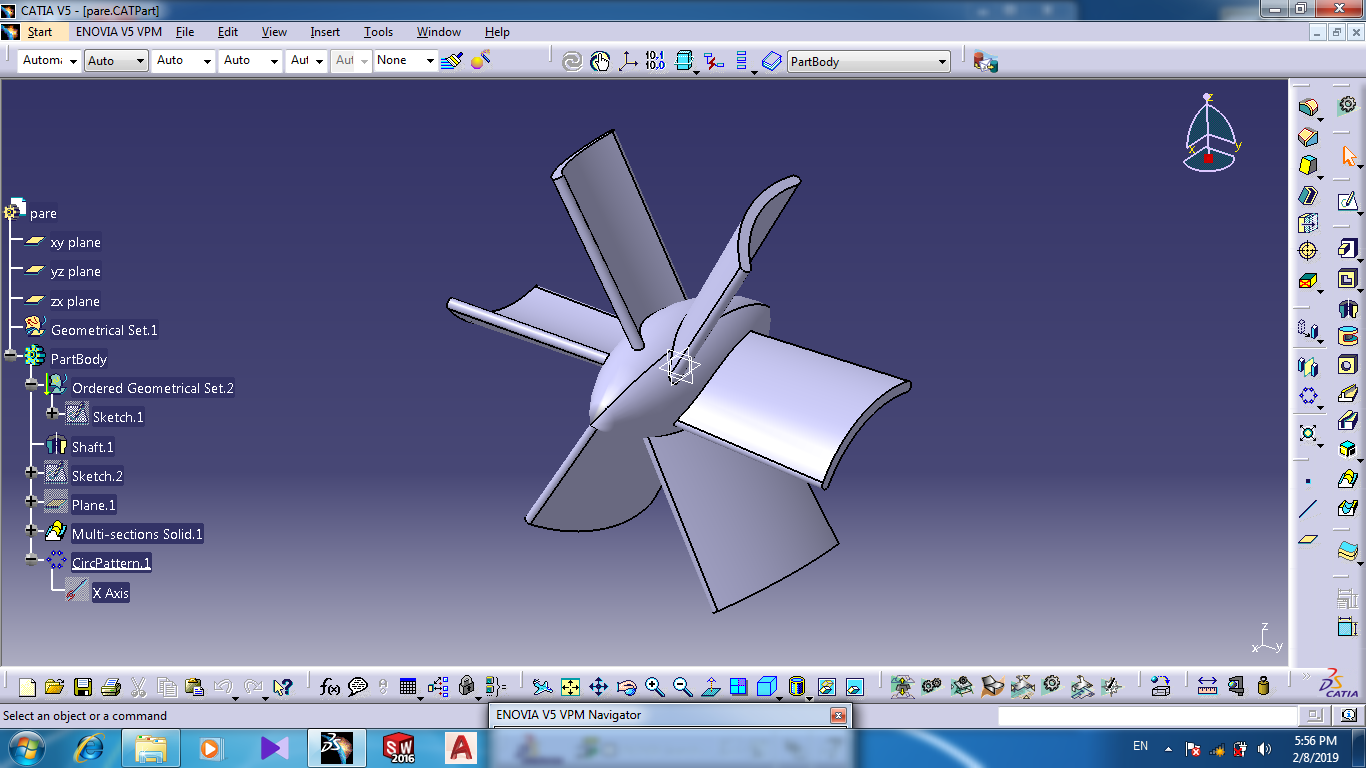Expand Multi-sections Solid.1 node

point(32,531)
